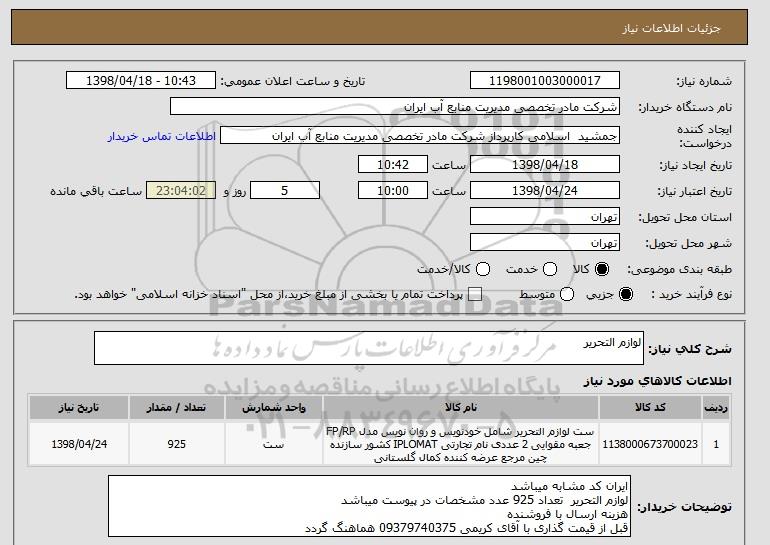Click the validity date field 1398/04/24

click(545, 190)
